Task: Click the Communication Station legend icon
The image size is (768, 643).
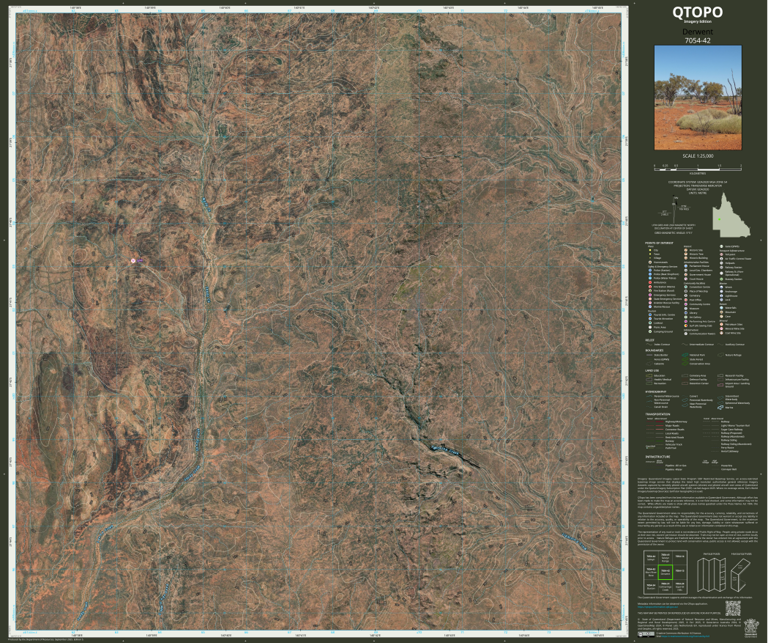Action: pyautogui.click(x=686, y=333)
